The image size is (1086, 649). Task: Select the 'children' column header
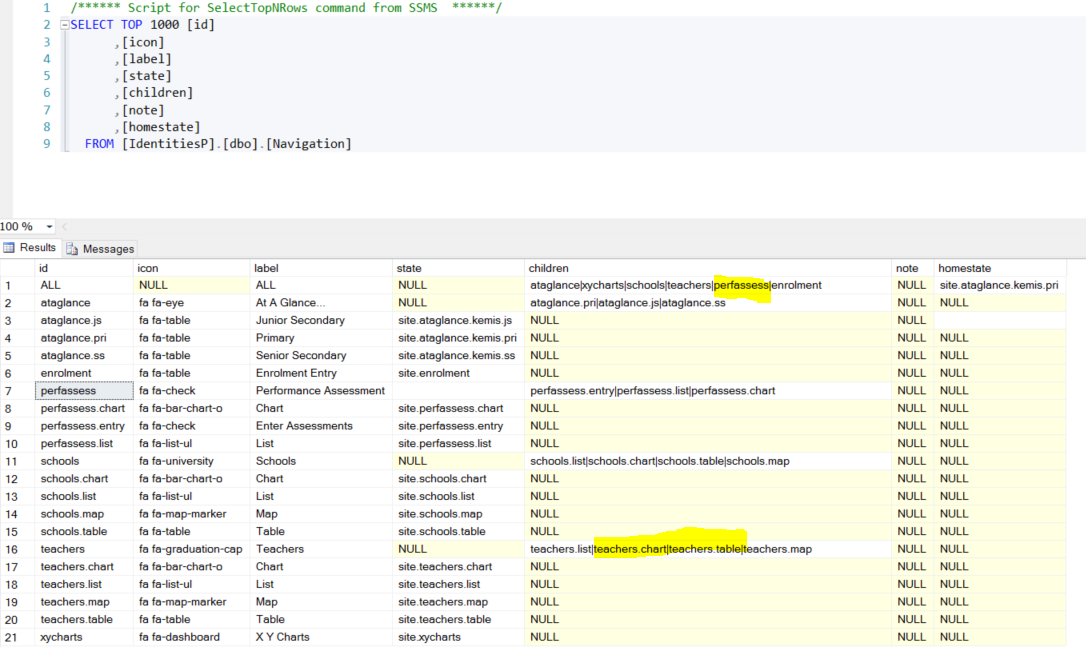(x=549, y=268)
